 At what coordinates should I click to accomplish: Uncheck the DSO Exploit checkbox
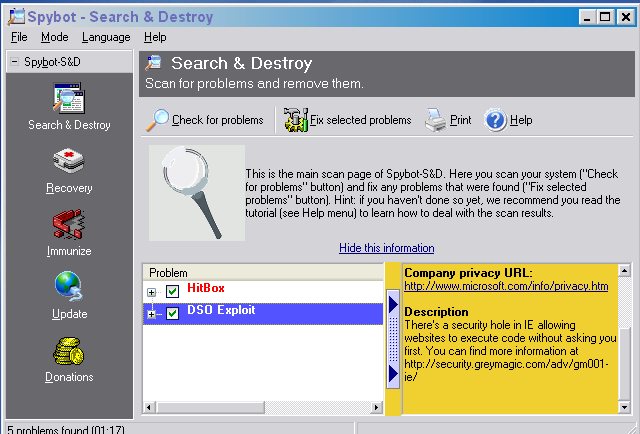click(x=172, y=314)
